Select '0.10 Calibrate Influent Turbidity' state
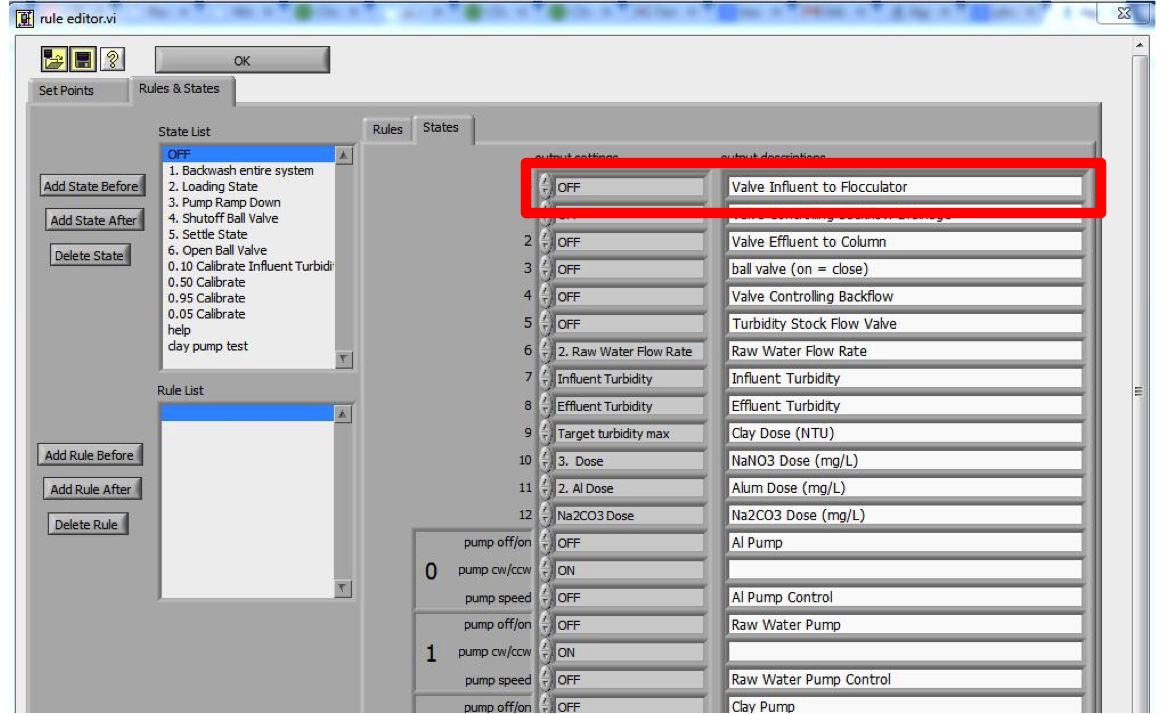 point(249,266)
